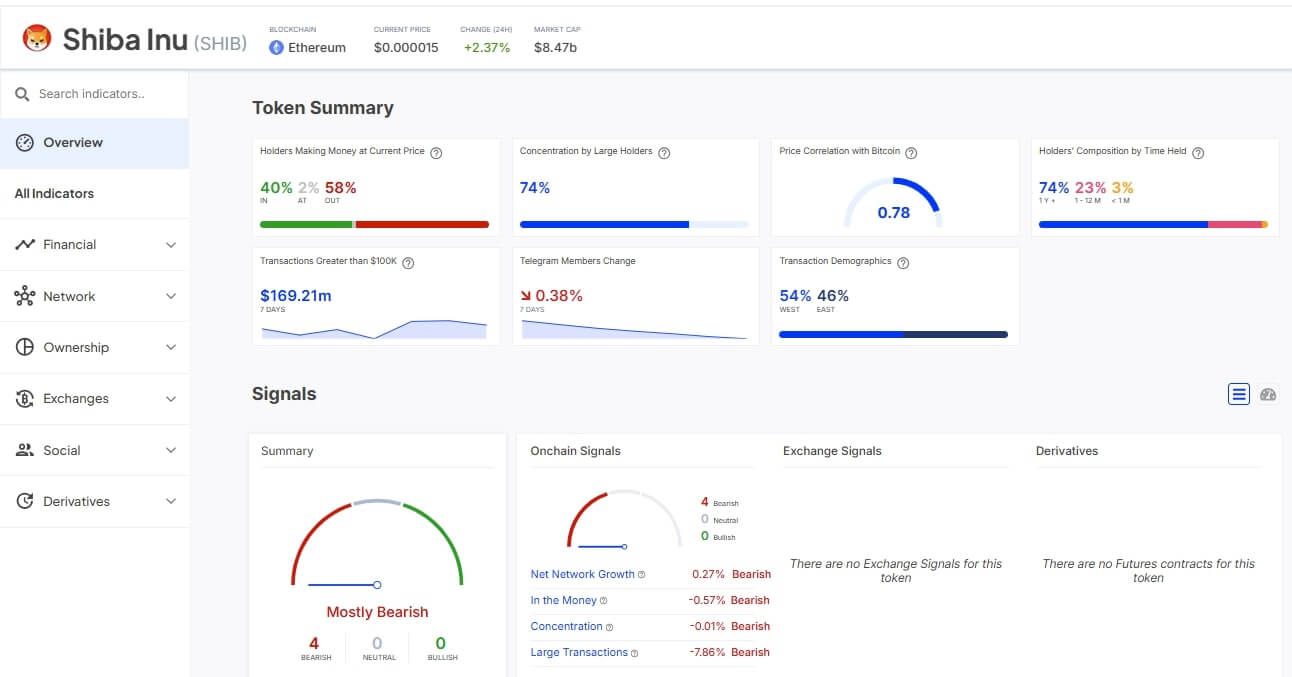Click help icon next to Price Correlation with Bitcoin

pyautogui.click(x=911, y=152)
